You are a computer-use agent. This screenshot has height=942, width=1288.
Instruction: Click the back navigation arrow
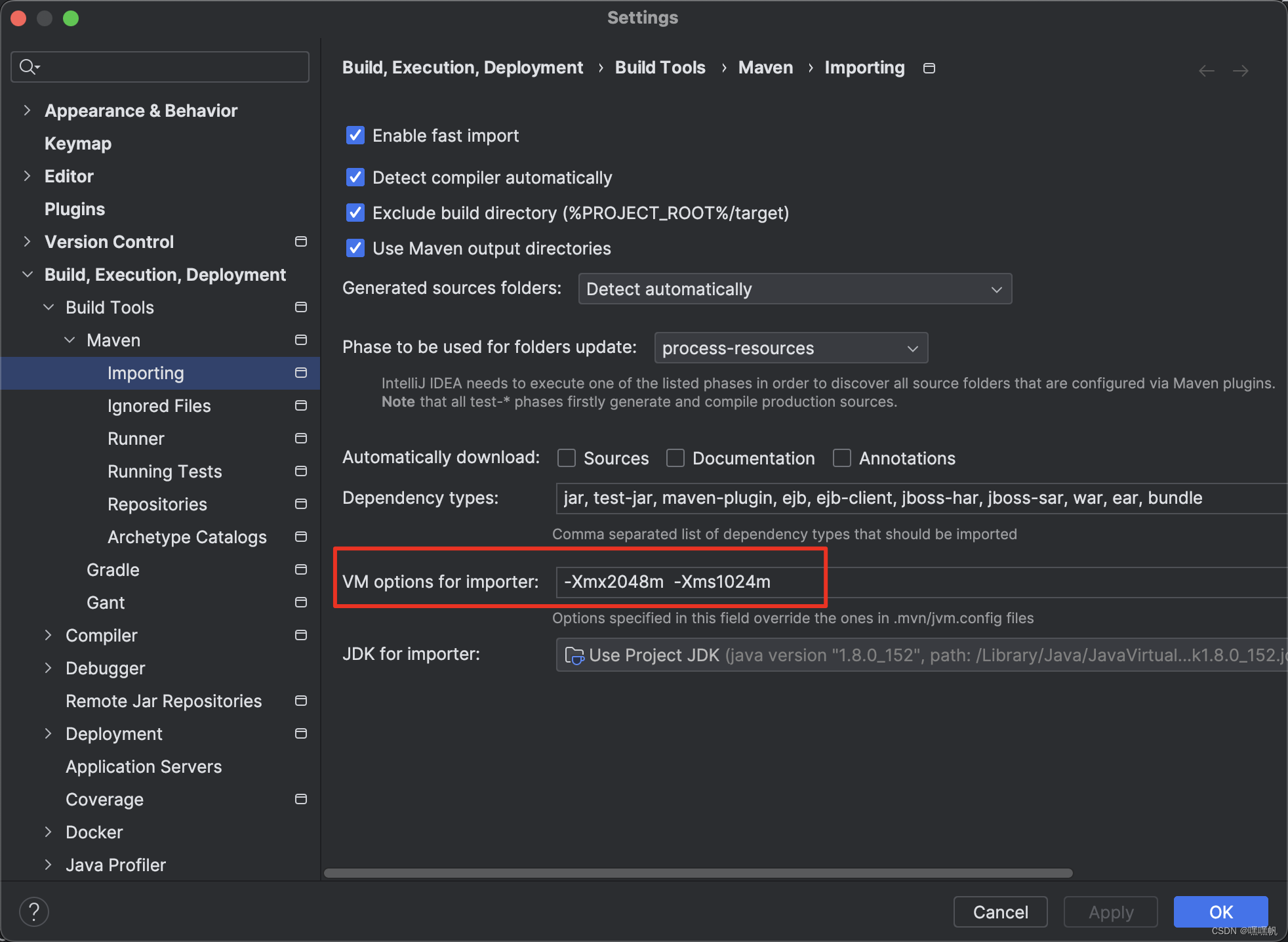(1205, 70)
